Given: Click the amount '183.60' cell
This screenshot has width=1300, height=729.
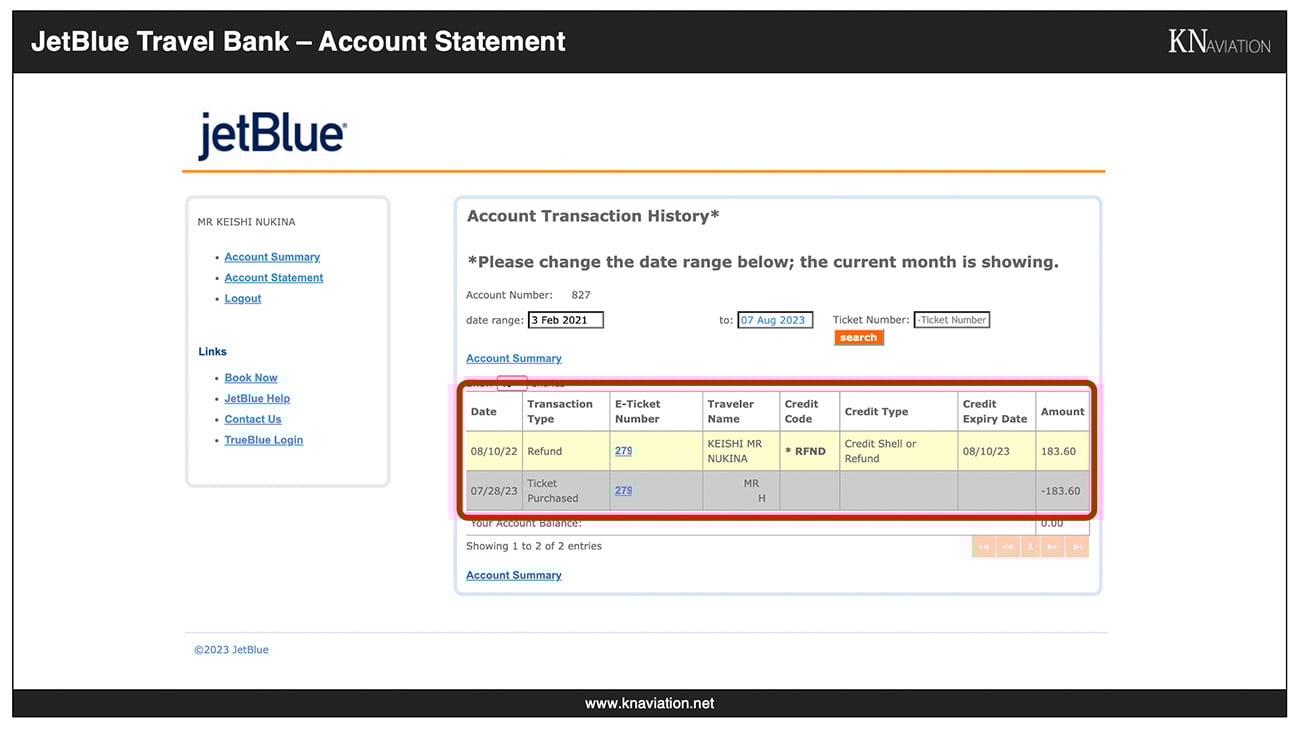Looking at the screenshot, I should point(1062,451).
